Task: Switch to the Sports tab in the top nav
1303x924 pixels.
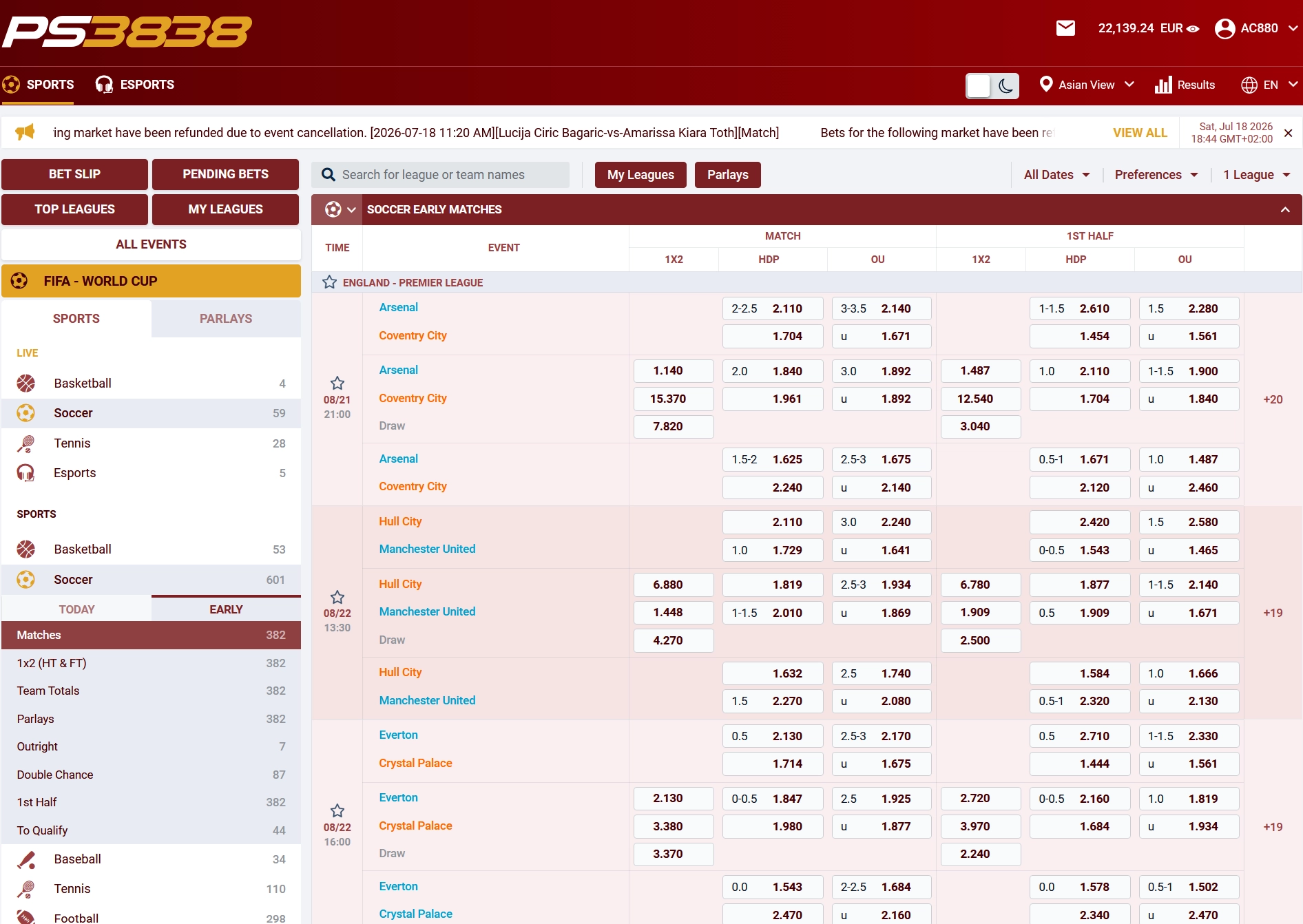Action: click(x=39, y=85)
